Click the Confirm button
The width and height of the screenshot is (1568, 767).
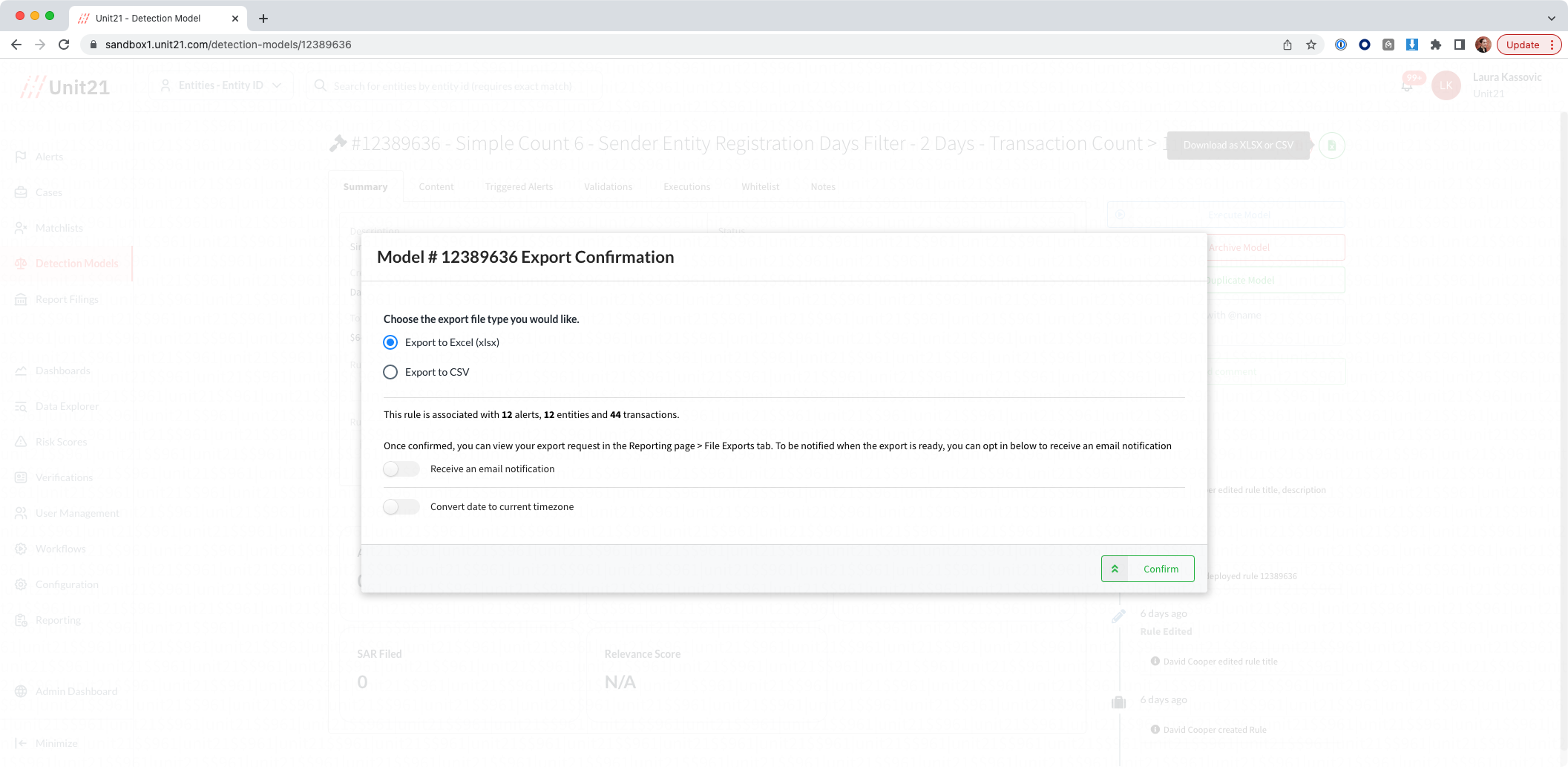pyautogui.click(x=1147, y=569)
